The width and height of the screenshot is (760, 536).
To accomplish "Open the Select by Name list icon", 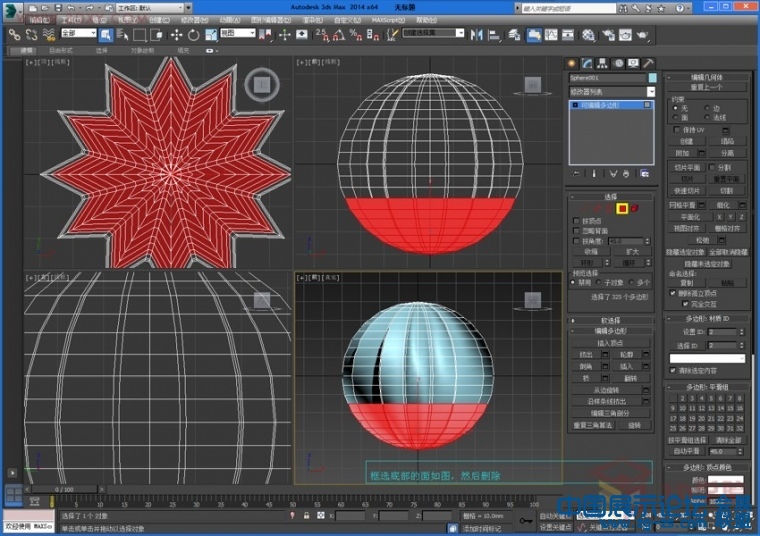I will [122, 35].
